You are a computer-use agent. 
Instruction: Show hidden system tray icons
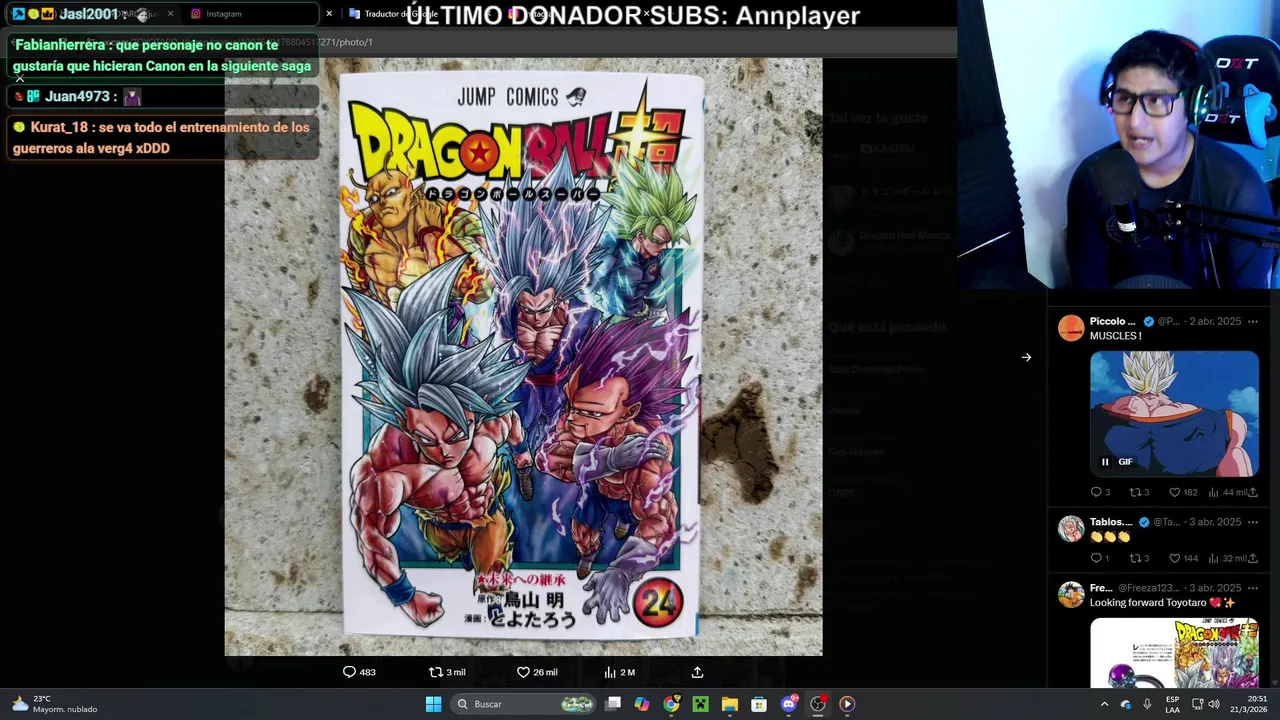1104,704
